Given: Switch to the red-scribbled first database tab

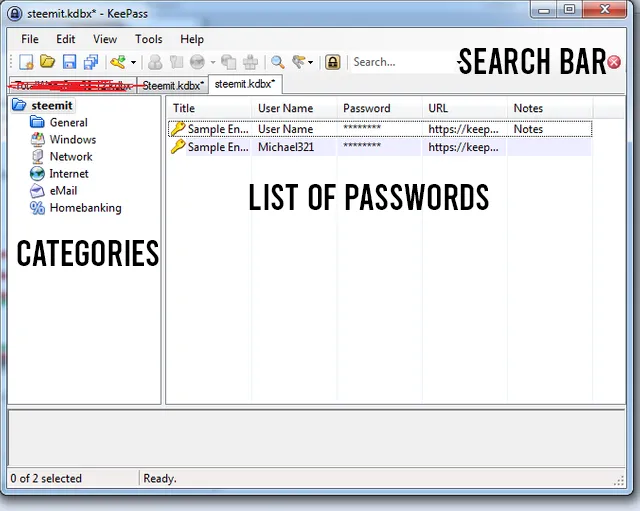Looking at the screenshot, I should [72, 86].
